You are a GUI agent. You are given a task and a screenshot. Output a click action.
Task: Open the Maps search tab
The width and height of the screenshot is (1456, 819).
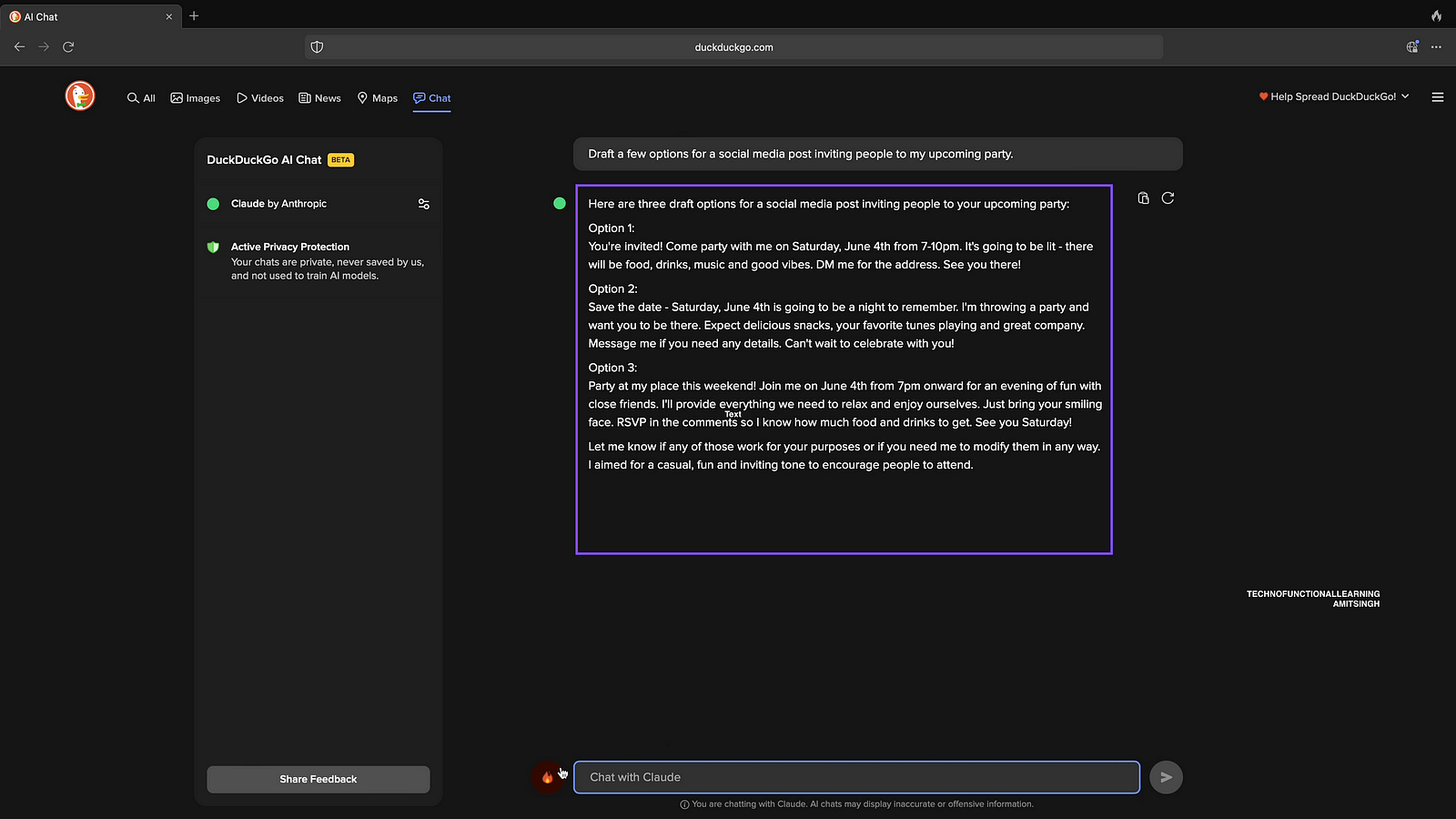click(377, 98)
